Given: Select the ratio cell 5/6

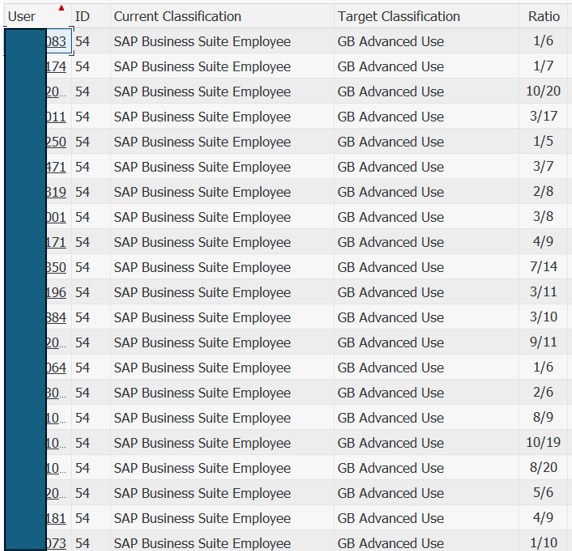Looking at the screenshot, I should pyautogui.click(x=543, y=493).
